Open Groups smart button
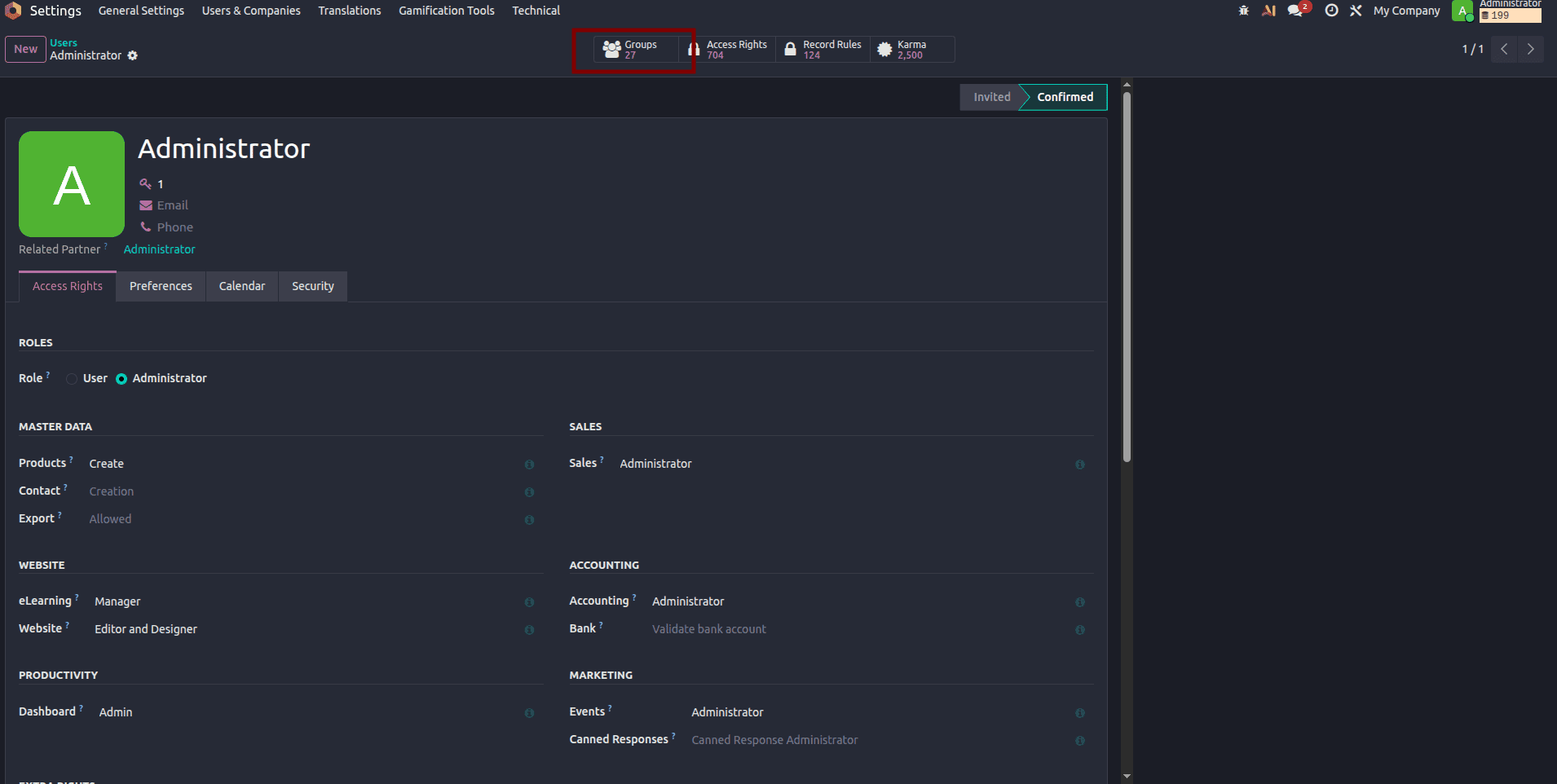1557x784 pixels. click(x=636, y=50)
